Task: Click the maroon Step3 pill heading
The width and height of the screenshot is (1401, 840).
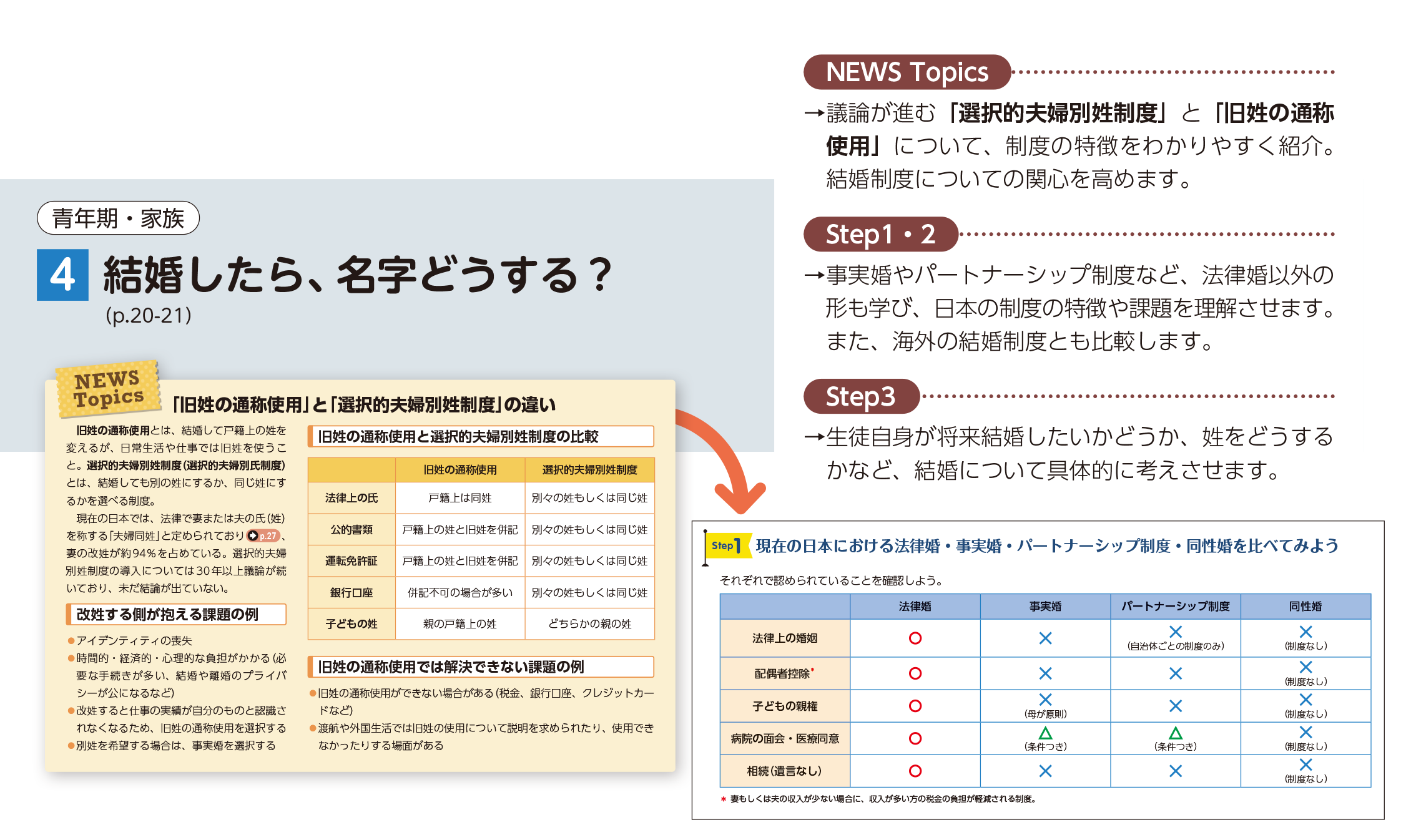Action: click(x=861, y=396)
